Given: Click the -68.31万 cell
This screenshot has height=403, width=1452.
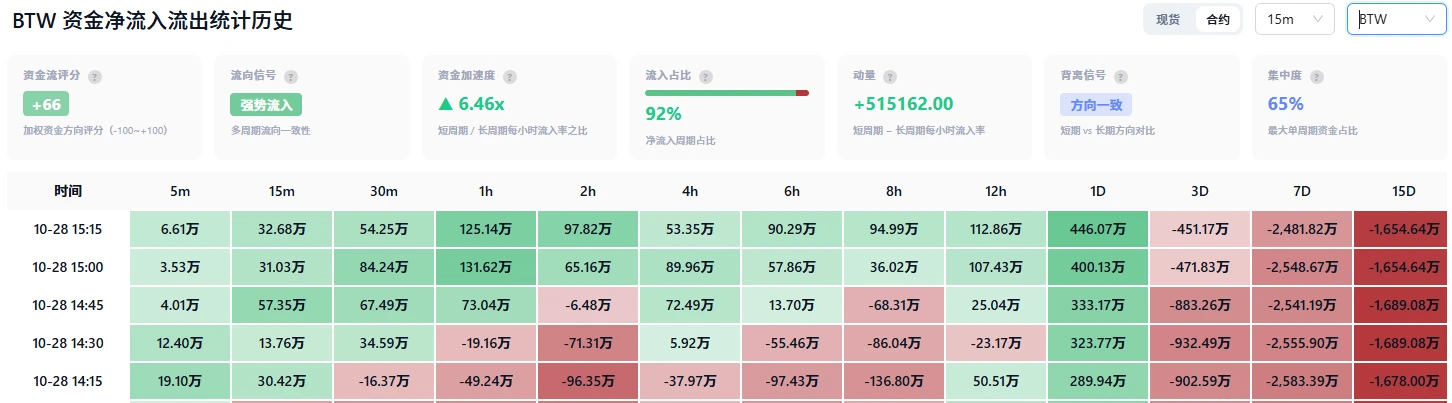Looking at the screenshot, I should (894, 305).
